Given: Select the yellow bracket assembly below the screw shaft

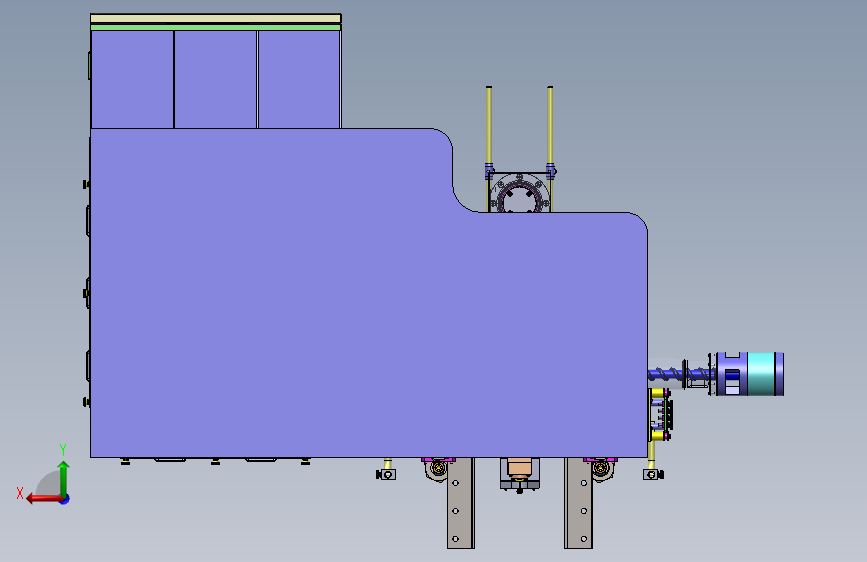Looking at the screenshot, I should [x=660, y=414].
